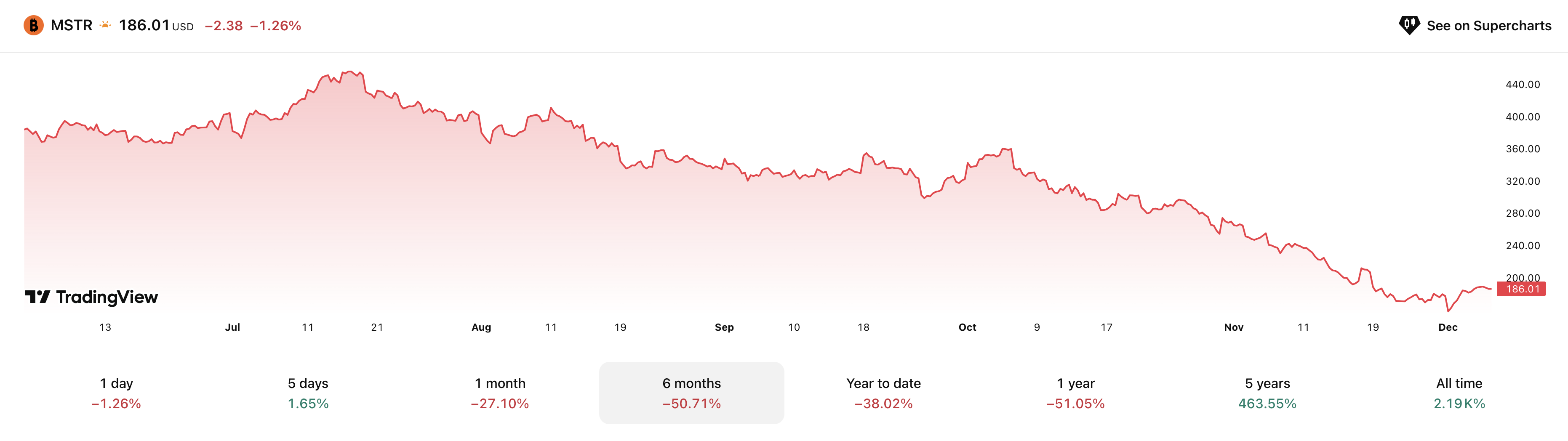
Task: Click the MSTR Bitcoin logo icon
Action: pos(34,26)
